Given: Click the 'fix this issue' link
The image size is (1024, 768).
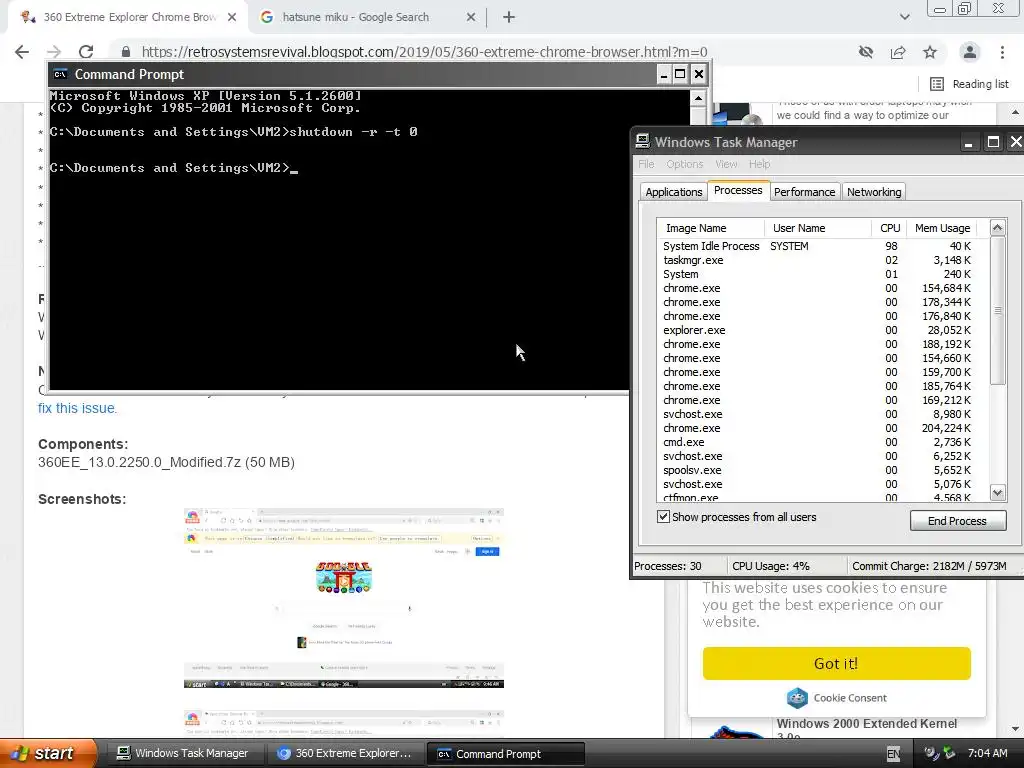Looking at the screenshot, I should click(x=77, y=408).
